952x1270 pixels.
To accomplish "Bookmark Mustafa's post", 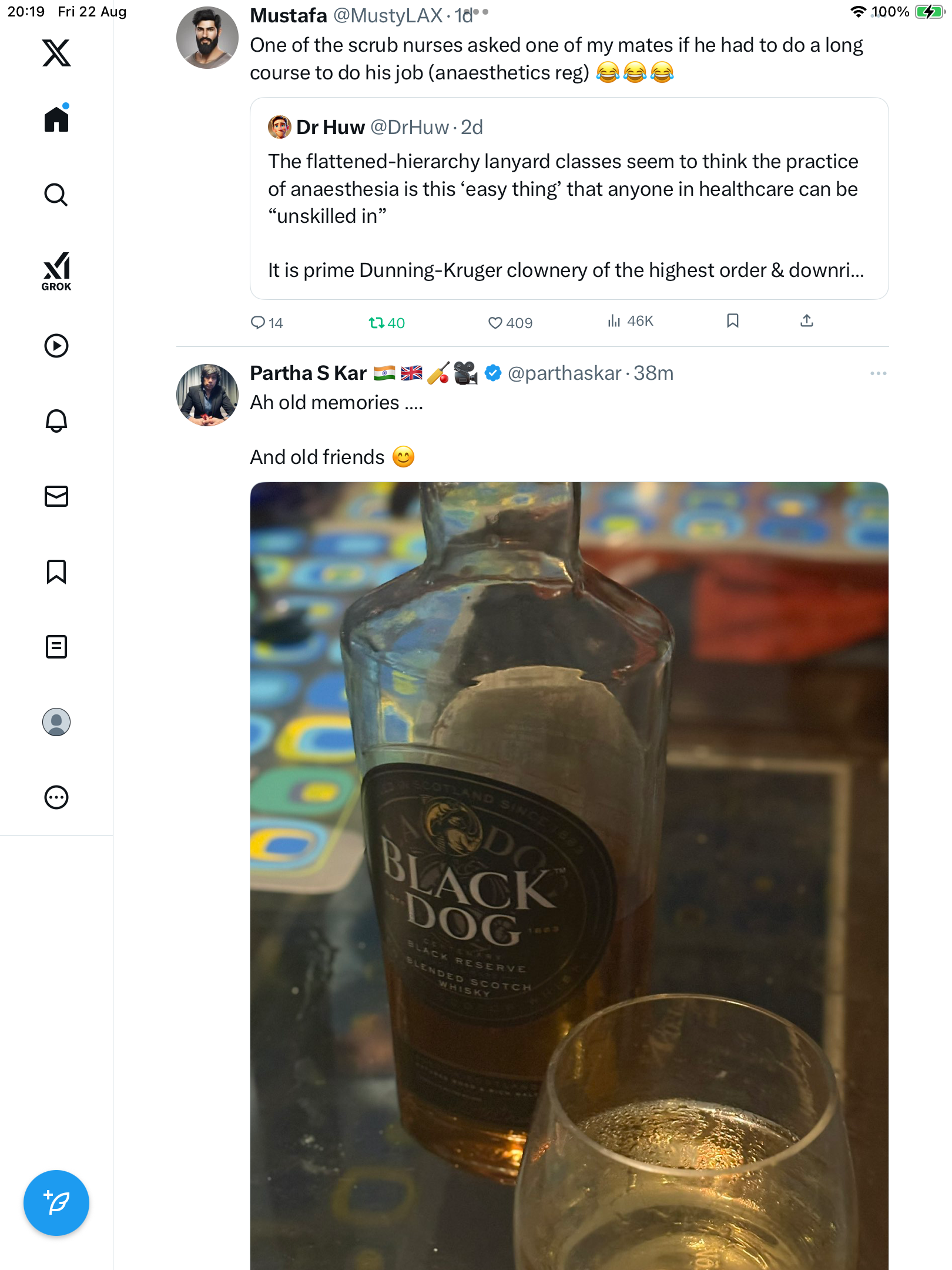I will (732, 320).
